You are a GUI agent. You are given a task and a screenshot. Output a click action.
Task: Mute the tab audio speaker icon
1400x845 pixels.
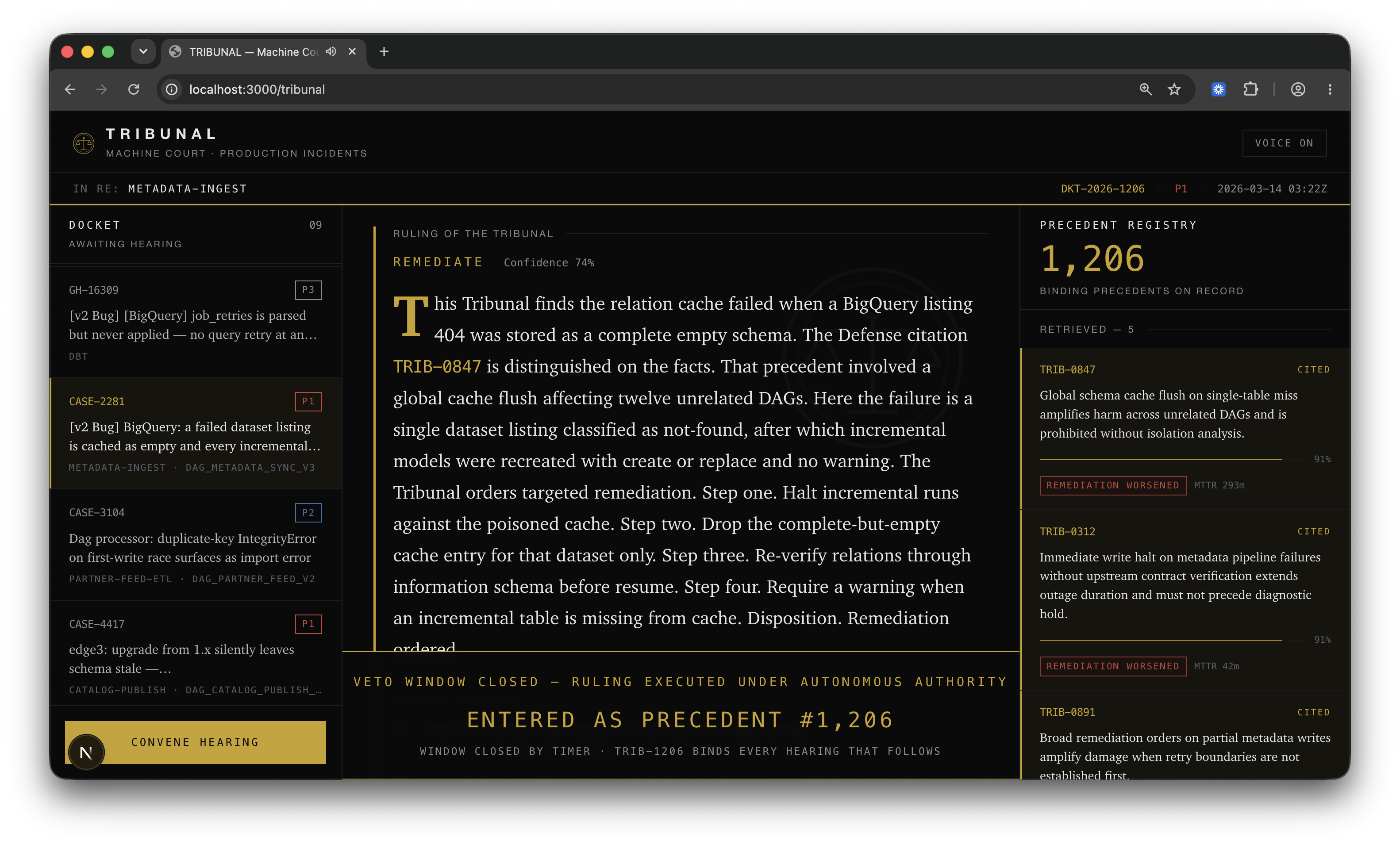(331, 52)
